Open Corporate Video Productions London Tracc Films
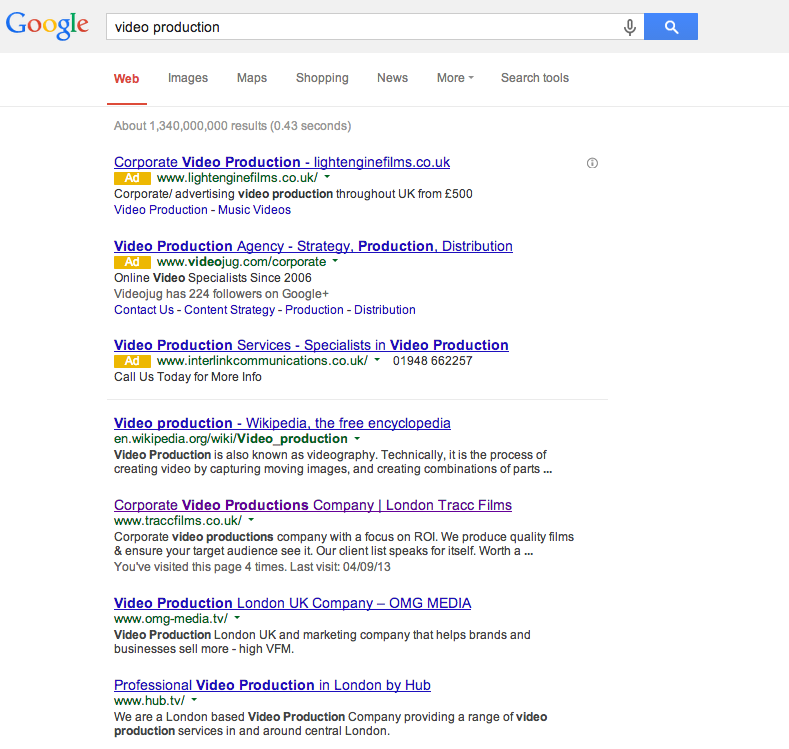The width and height of the screenshot is (789, 749). 313,505
